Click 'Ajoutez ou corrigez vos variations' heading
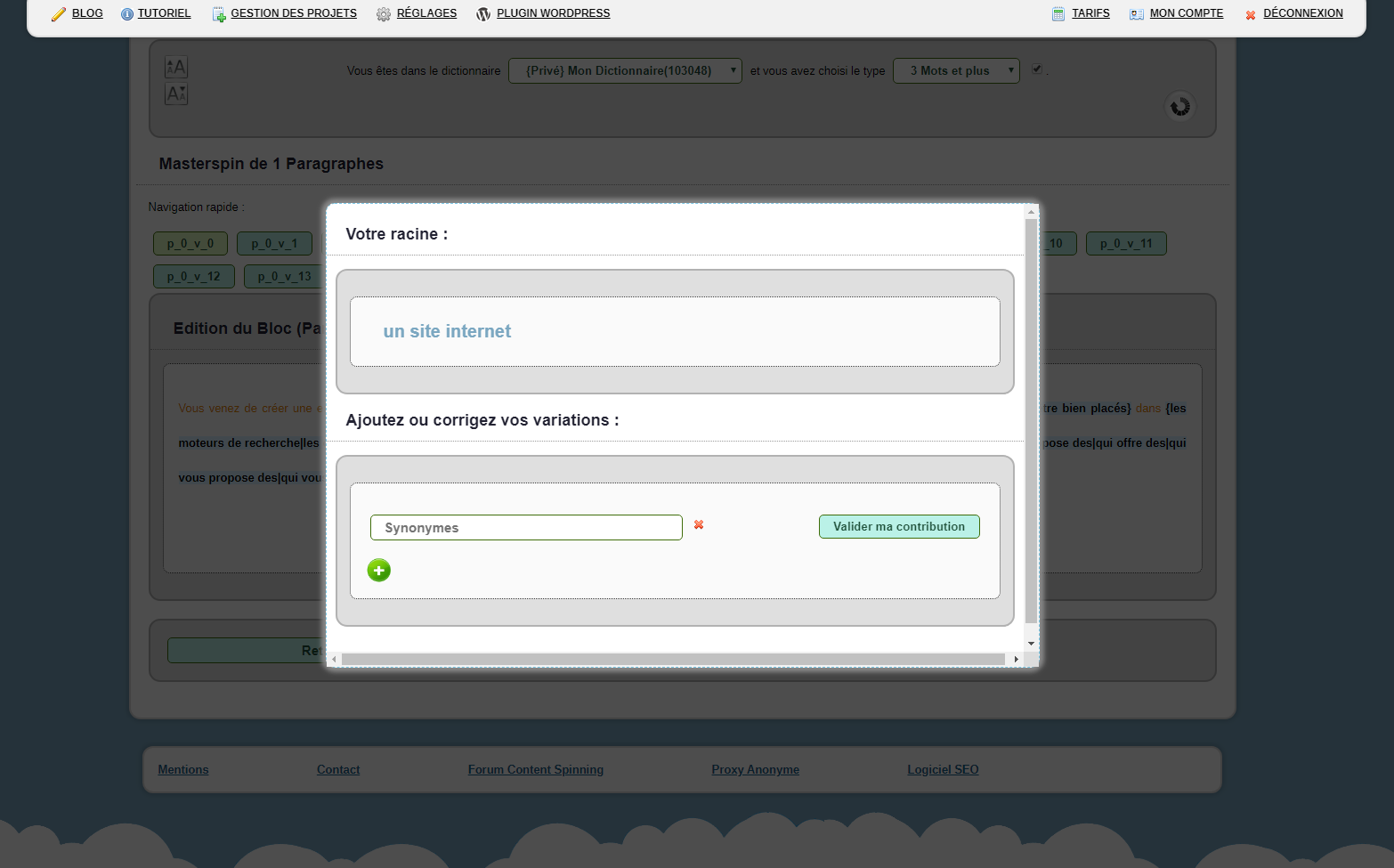Screen dimensions: 1394x868 click(482, 420)
